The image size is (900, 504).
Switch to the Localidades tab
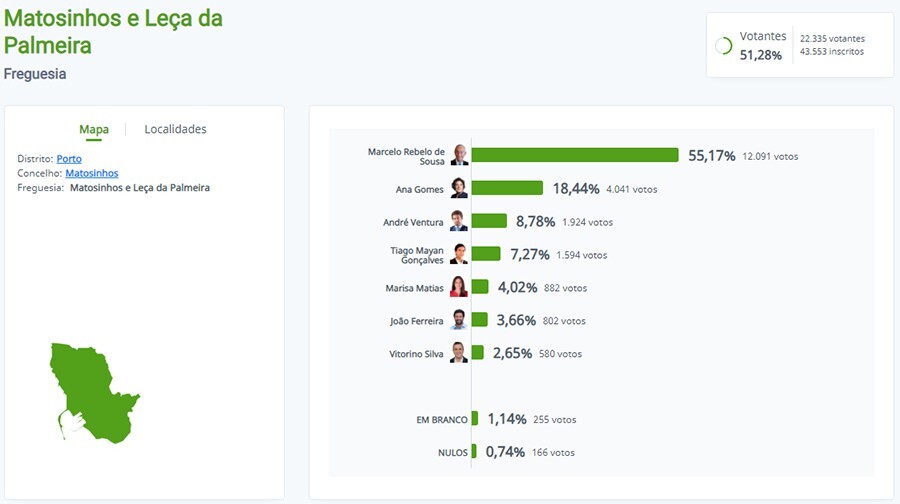click(175, 129)
